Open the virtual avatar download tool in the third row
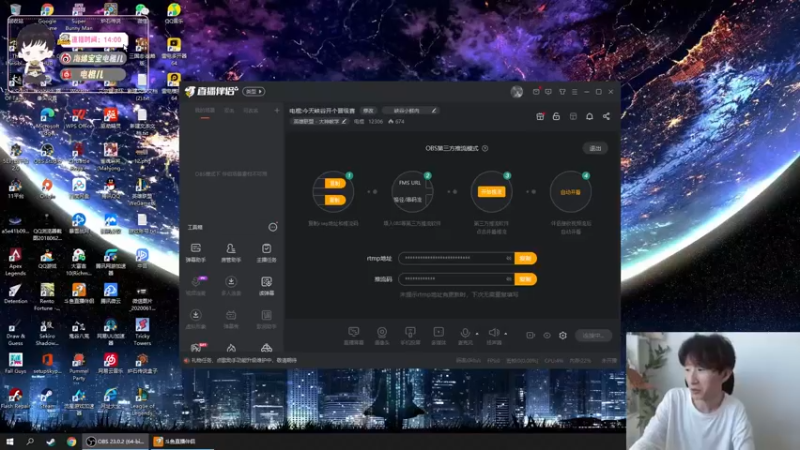Viewport: 800px width, 450px height. pyautogui.click(x=195, y=319)
